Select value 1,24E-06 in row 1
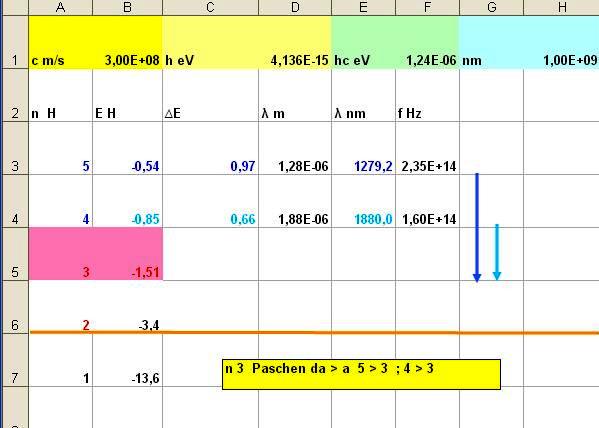 click(427, 42)
